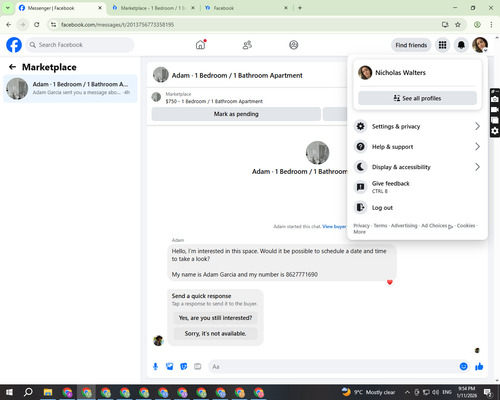Click View buyer link

pos(334,227)
